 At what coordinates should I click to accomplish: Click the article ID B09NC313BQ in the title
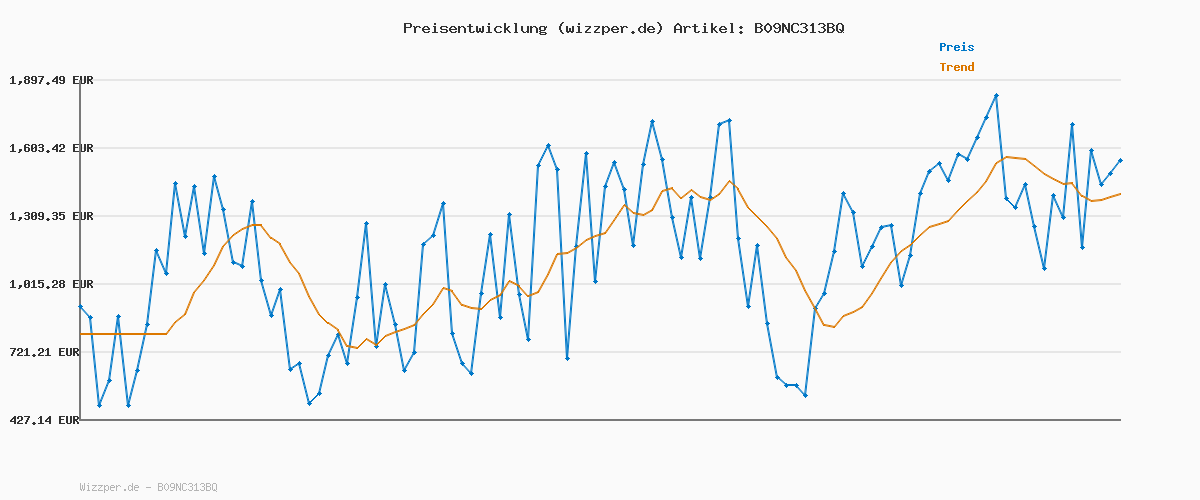(798, 28)
